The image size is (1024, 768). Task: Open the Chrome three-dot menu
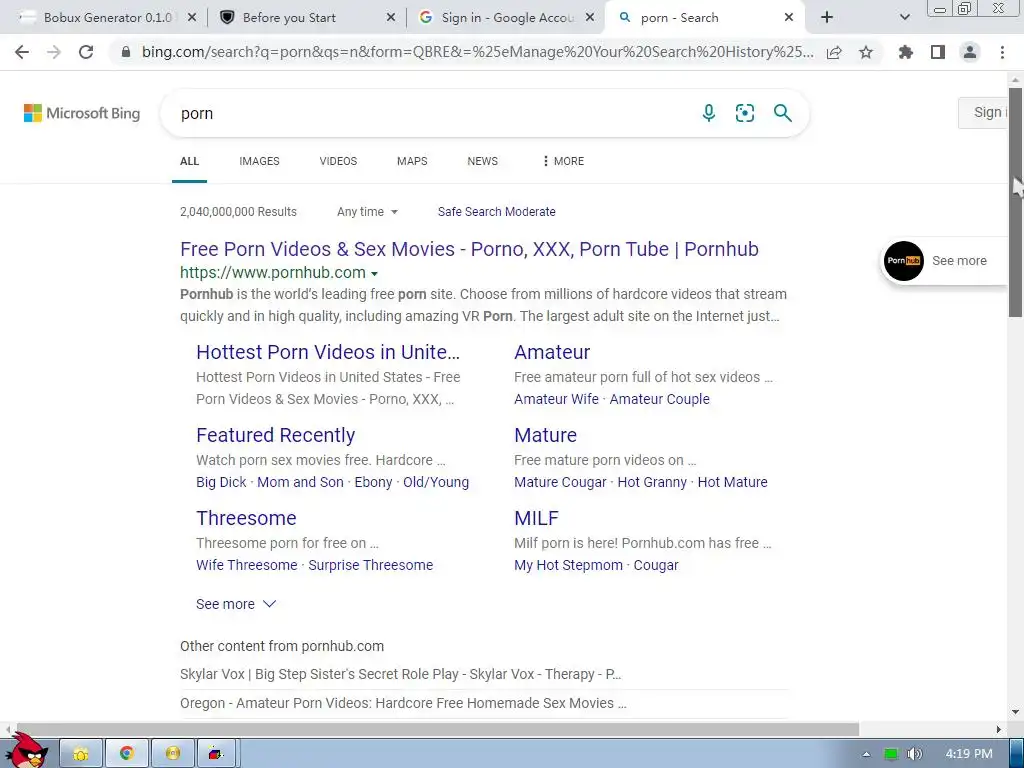(x=1002, y=52)
